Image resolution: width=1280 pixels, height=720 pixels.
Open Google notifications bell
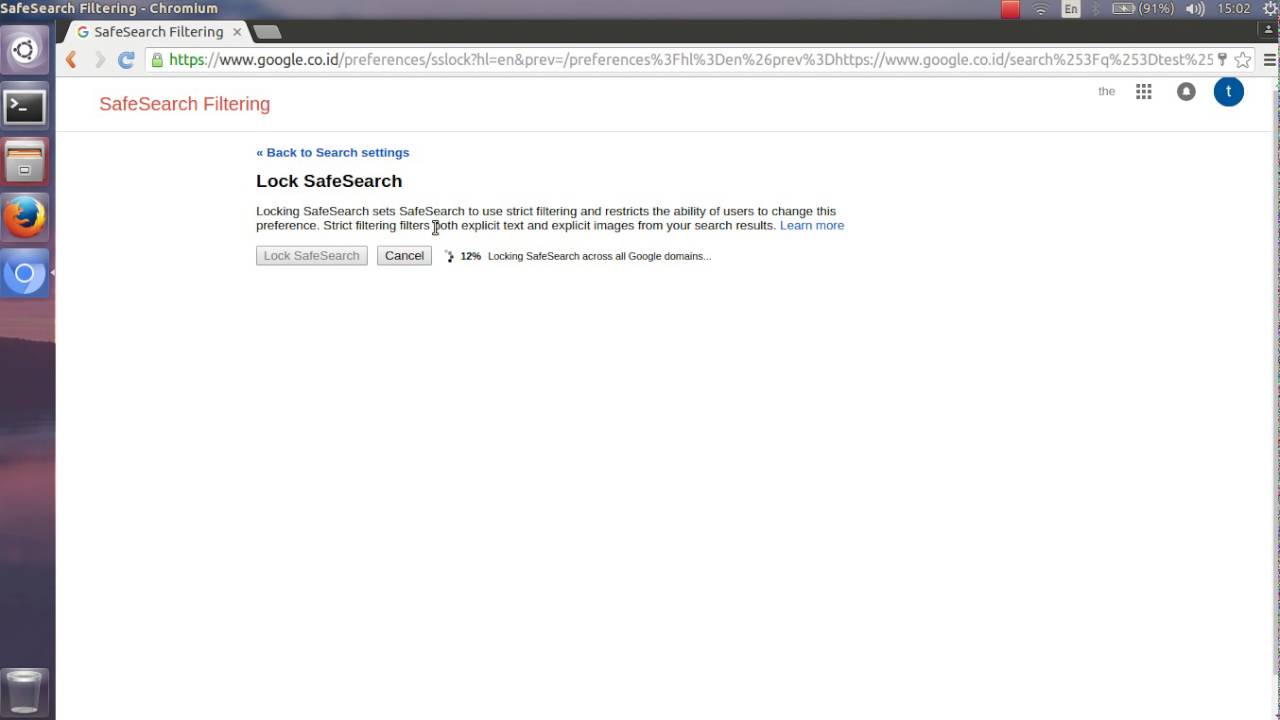pos(1186,92)
